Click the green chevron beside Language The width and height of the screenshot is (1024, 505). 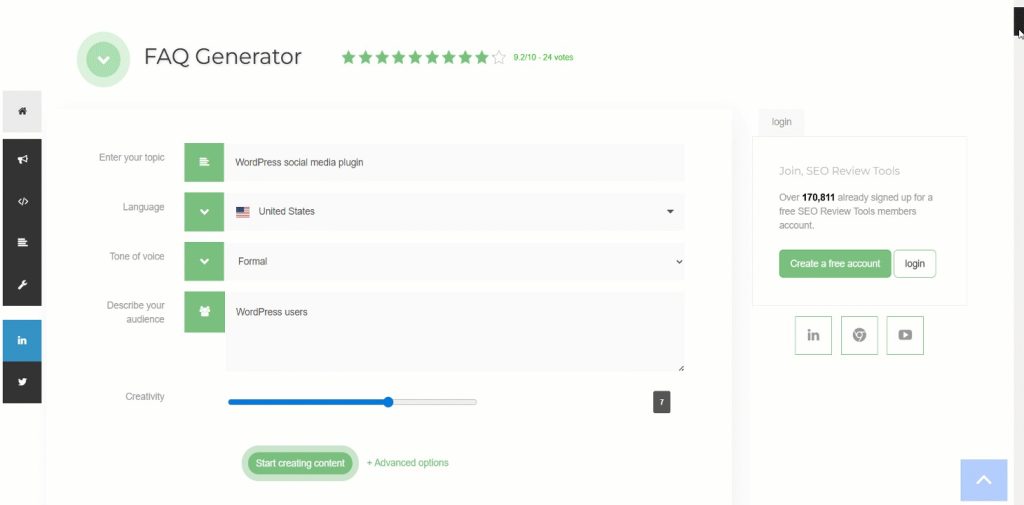(204, 212)
